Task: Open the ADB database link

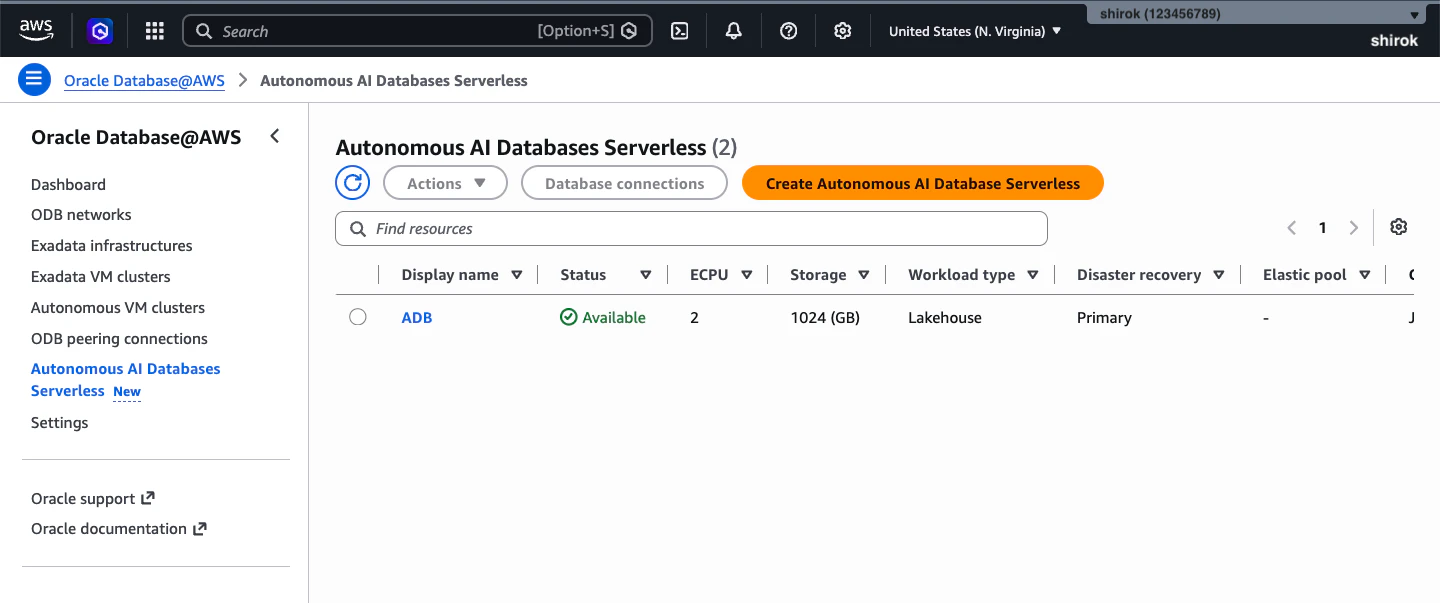Action: (x=417, y=317)
